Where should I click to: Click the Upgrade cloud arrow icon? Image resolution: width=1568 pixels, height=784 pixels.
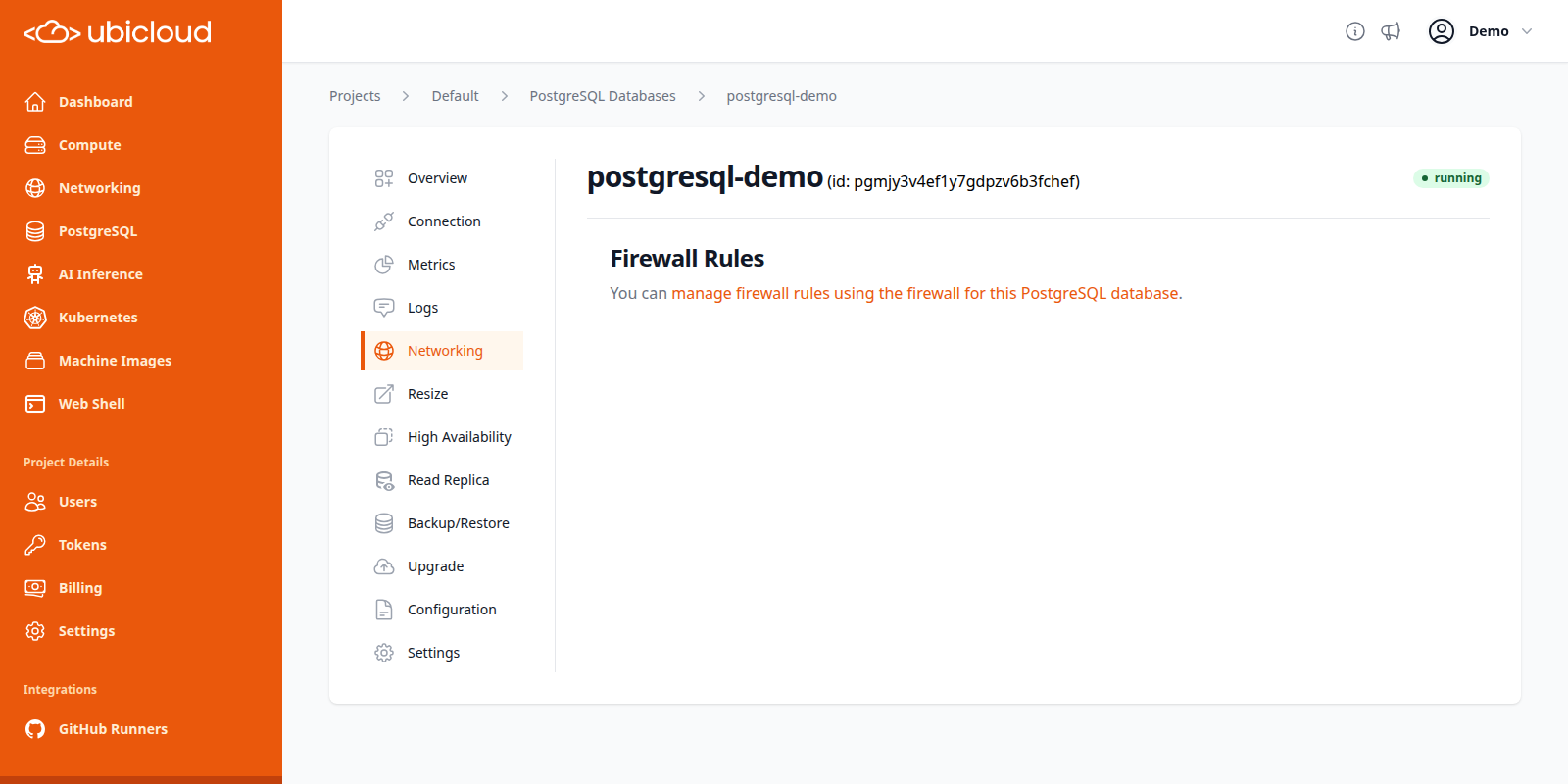[384, 566]
